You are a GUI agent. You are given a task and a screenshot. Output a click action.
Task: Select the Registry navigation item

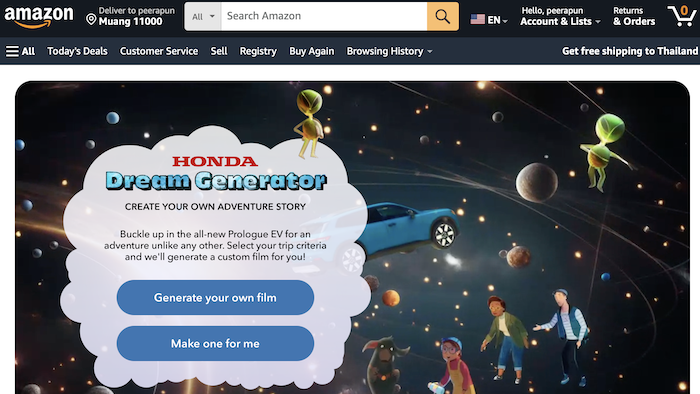click(x=258, y=51)
